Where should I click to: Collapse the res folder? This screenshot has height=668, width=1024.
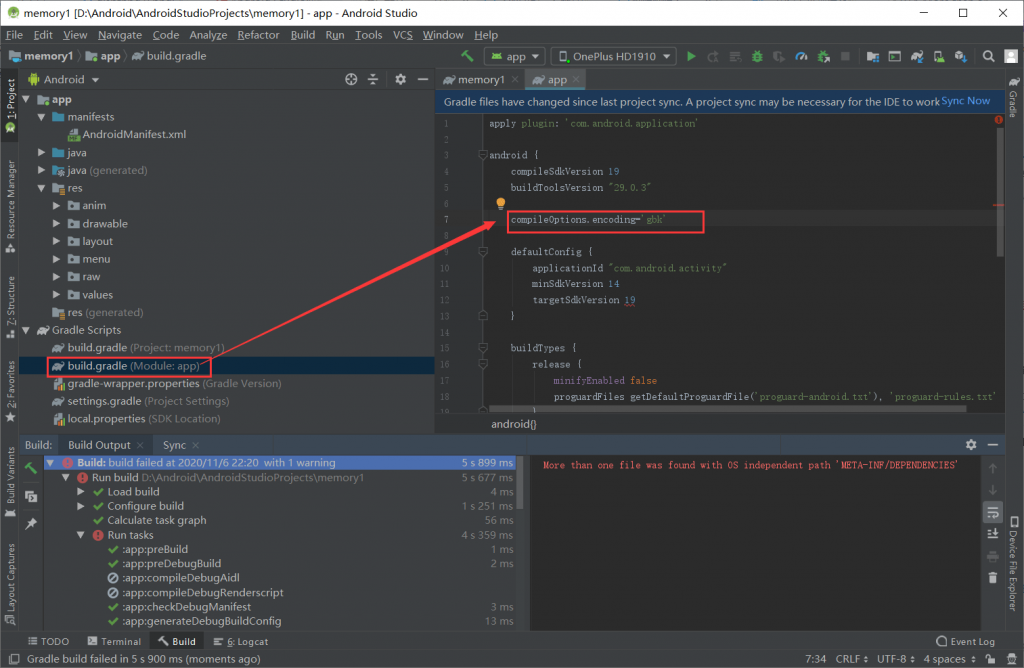41,188
